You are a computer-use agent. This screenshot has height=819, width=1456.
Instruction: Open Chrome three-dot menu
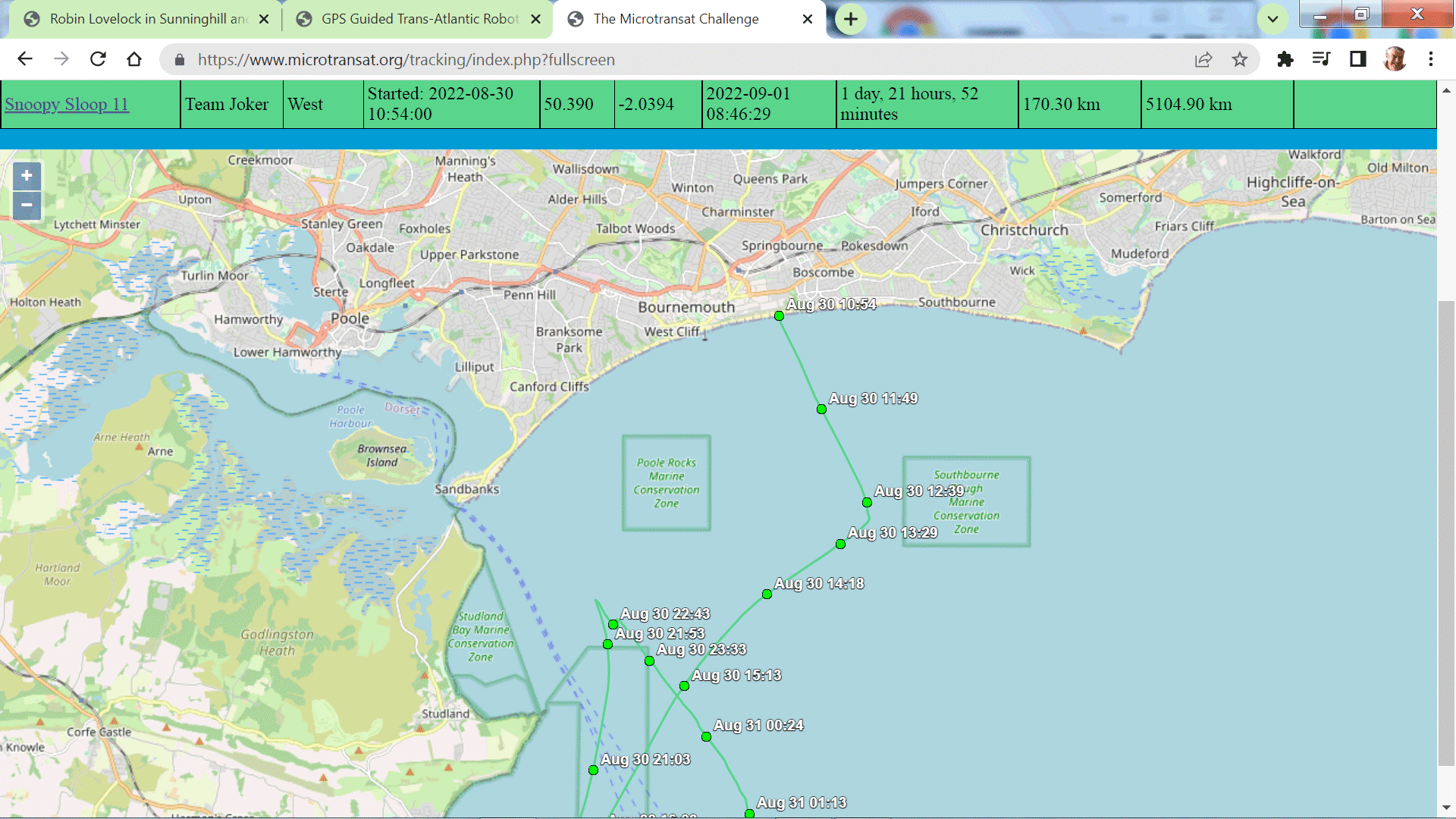(1431, 59)
